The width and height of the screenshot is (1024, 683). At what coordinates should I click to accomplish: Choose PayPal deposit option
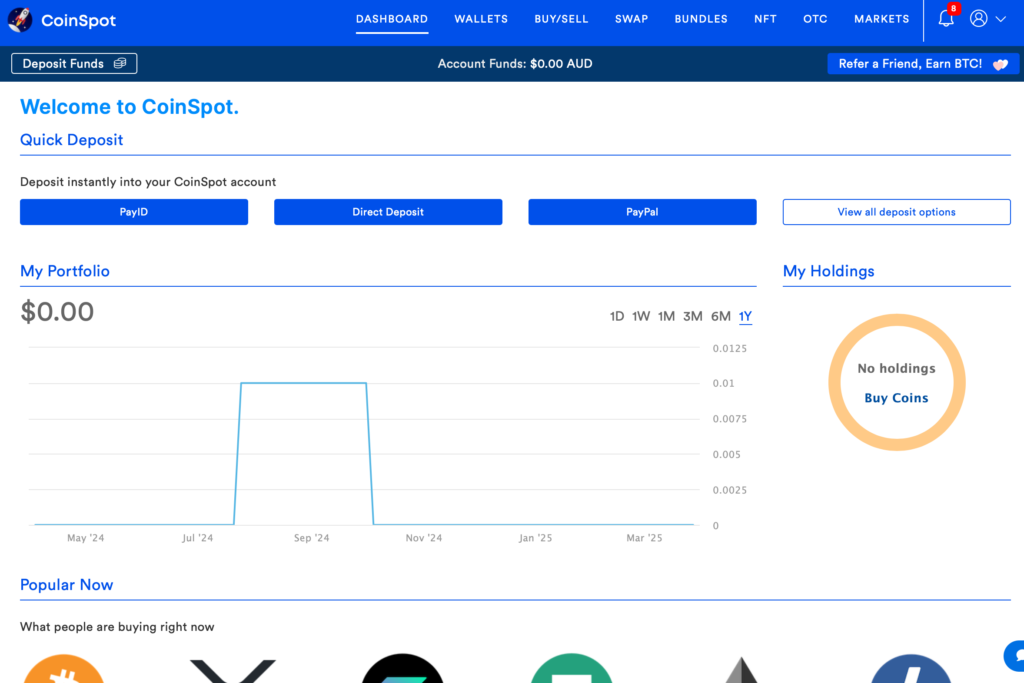tap(642, 212)
